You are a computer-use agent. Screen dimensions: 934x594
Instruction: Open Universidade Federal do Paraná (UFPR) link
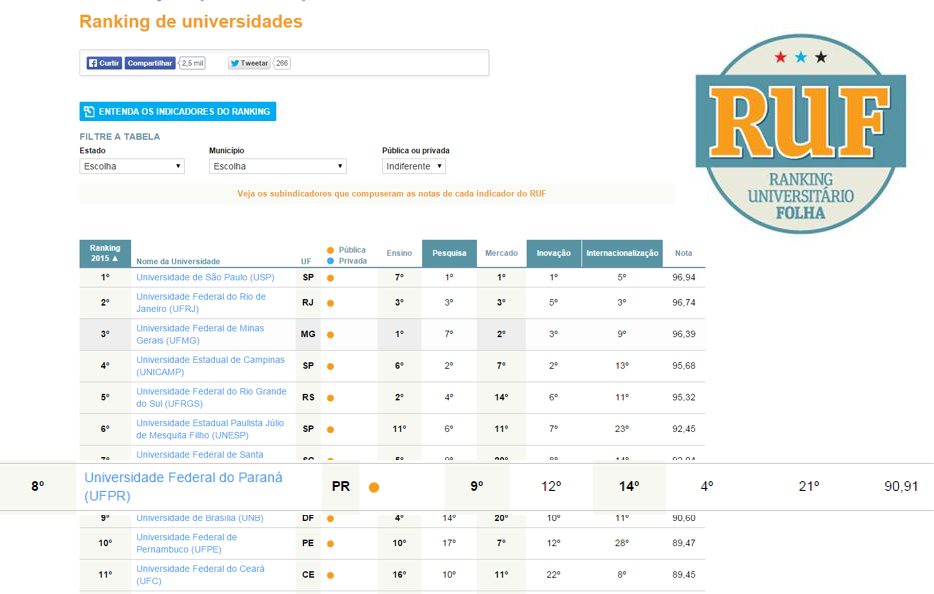(183, 487)
